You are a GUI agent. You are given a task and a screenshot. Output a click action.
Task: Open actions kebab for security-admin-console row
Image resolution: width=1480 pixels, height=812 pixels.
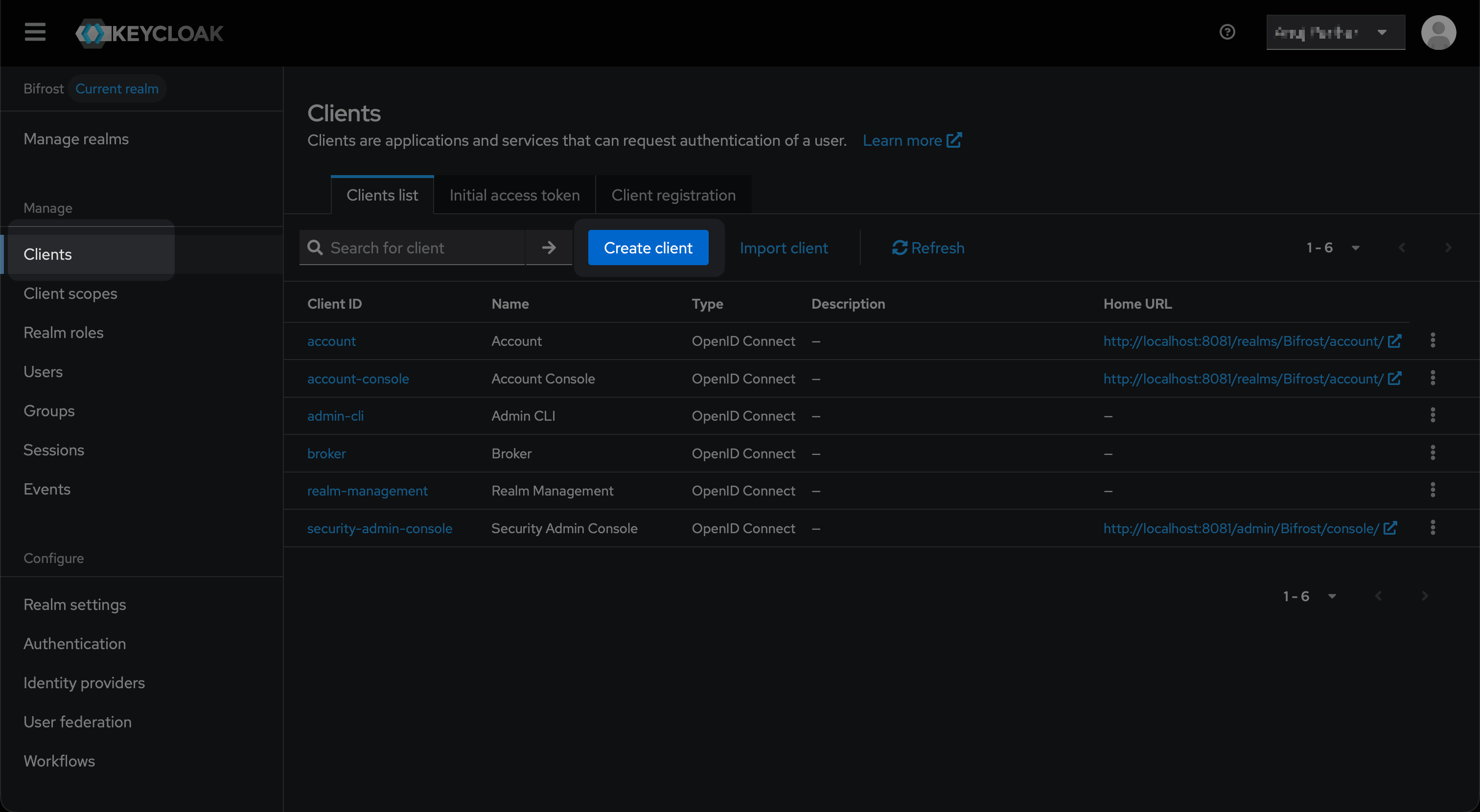pyautogui.click(x=1433, y=528)
